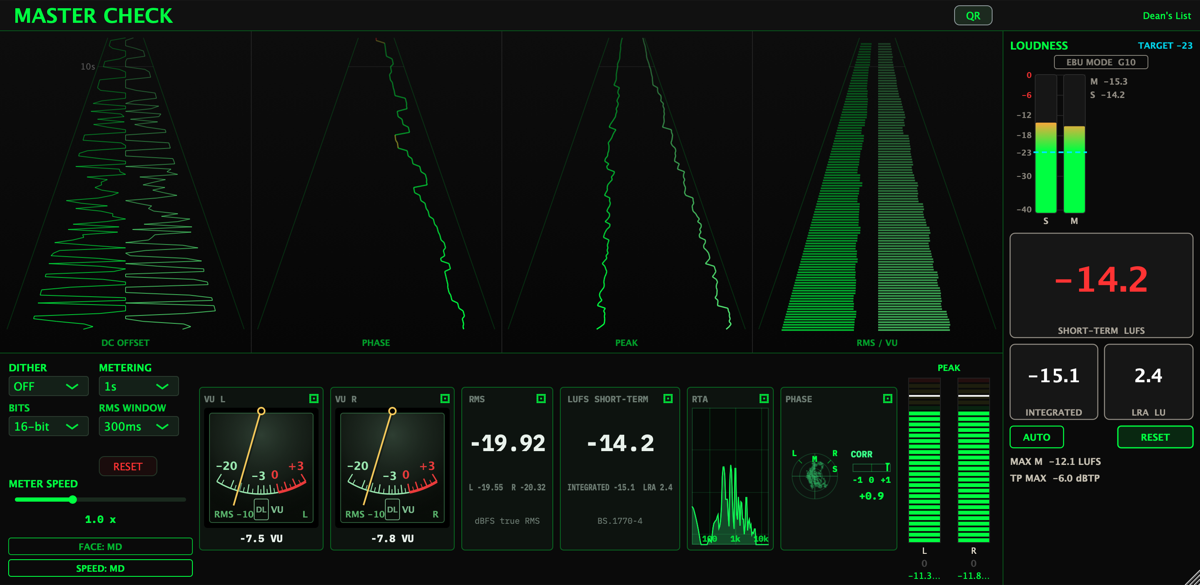This screenshot has width=1200, height=585.
Task: Click the green RESET button in the loudness panel
Action: click(x=1155, y=437)
